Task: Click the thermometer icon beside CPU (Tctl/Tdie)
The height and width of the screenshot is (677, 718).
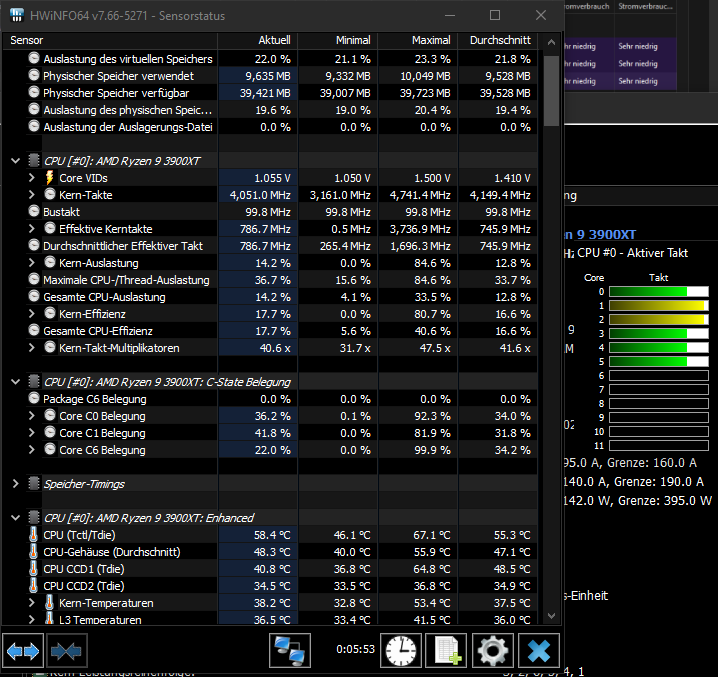Action: (33, 535)
